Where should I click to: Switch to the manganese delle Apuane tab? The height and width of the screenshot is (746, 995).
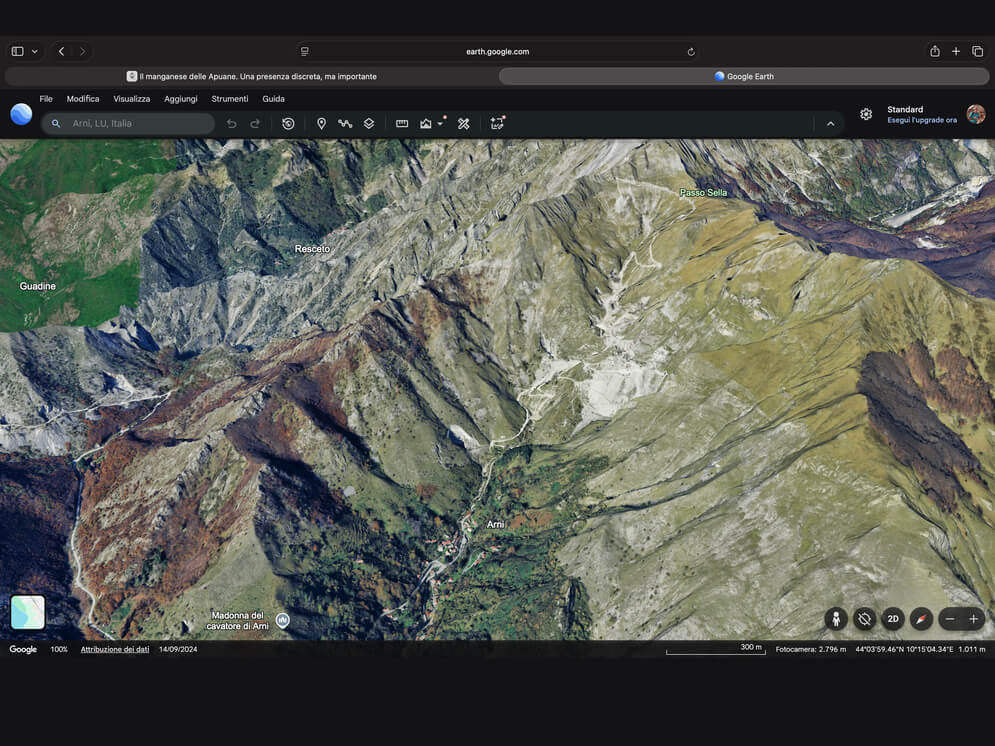(252, 76)
